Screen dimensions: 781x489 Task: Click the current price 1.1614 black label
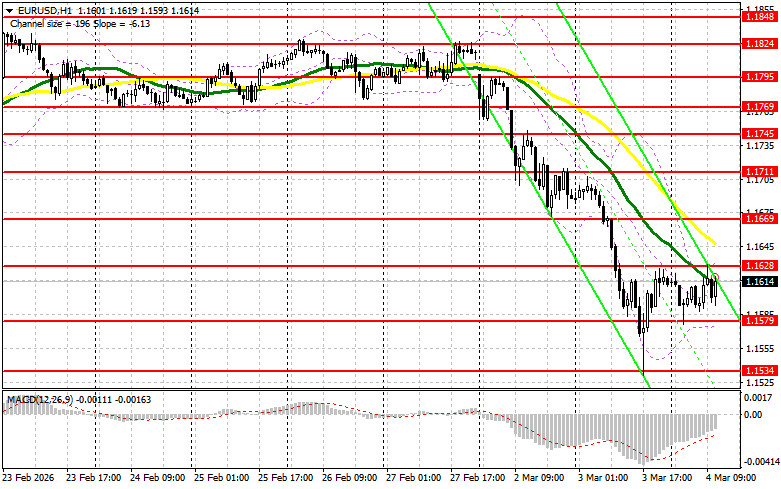760,281
